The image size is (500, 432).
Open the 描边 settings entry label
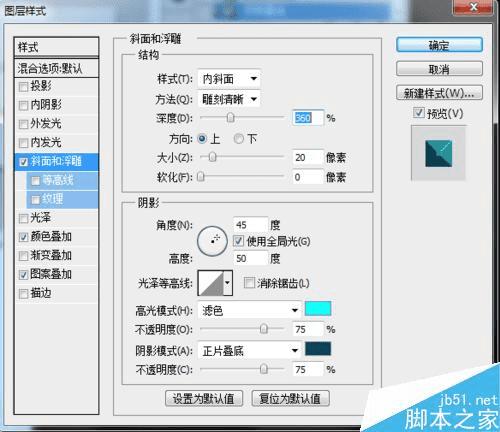tap(41, 293)
